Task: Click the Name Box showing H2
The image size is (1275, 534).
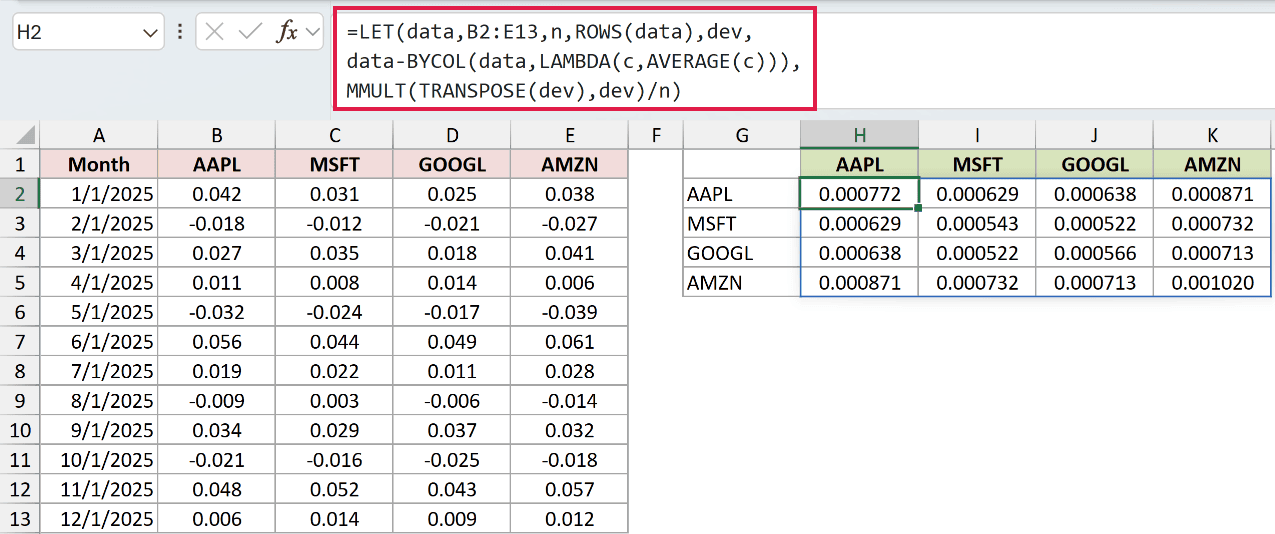Action: pos(76,33)
